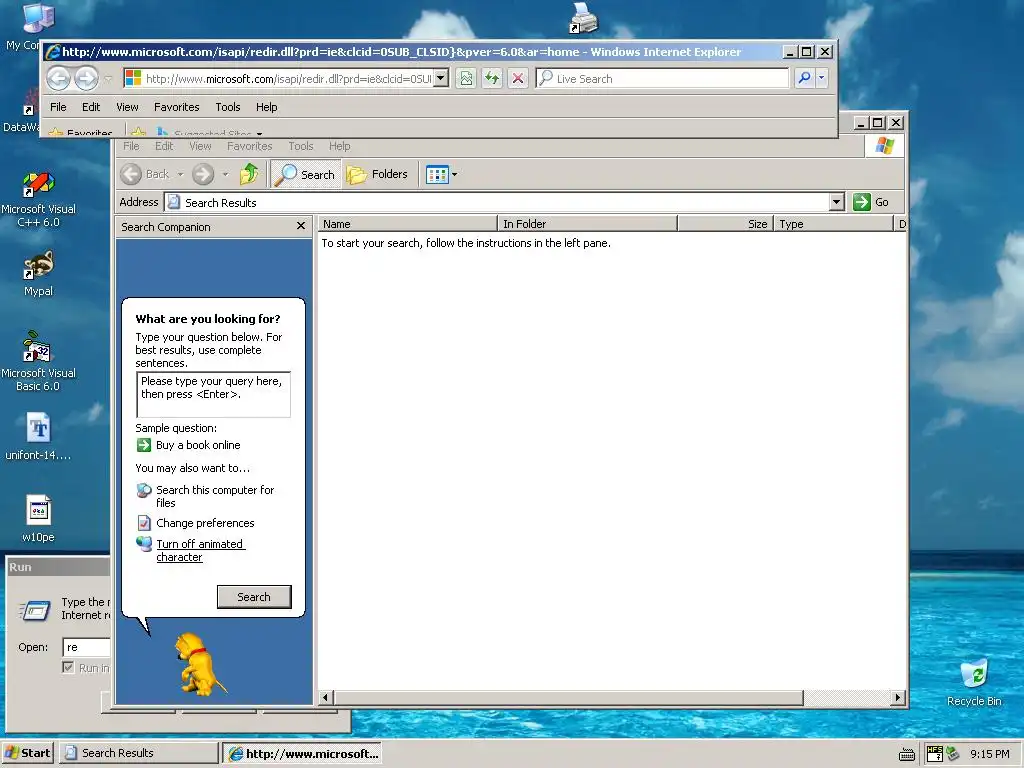Click Search button in Search Companion
The height and width of the screenshot is (768, 1024).
[x=254, y=597]
